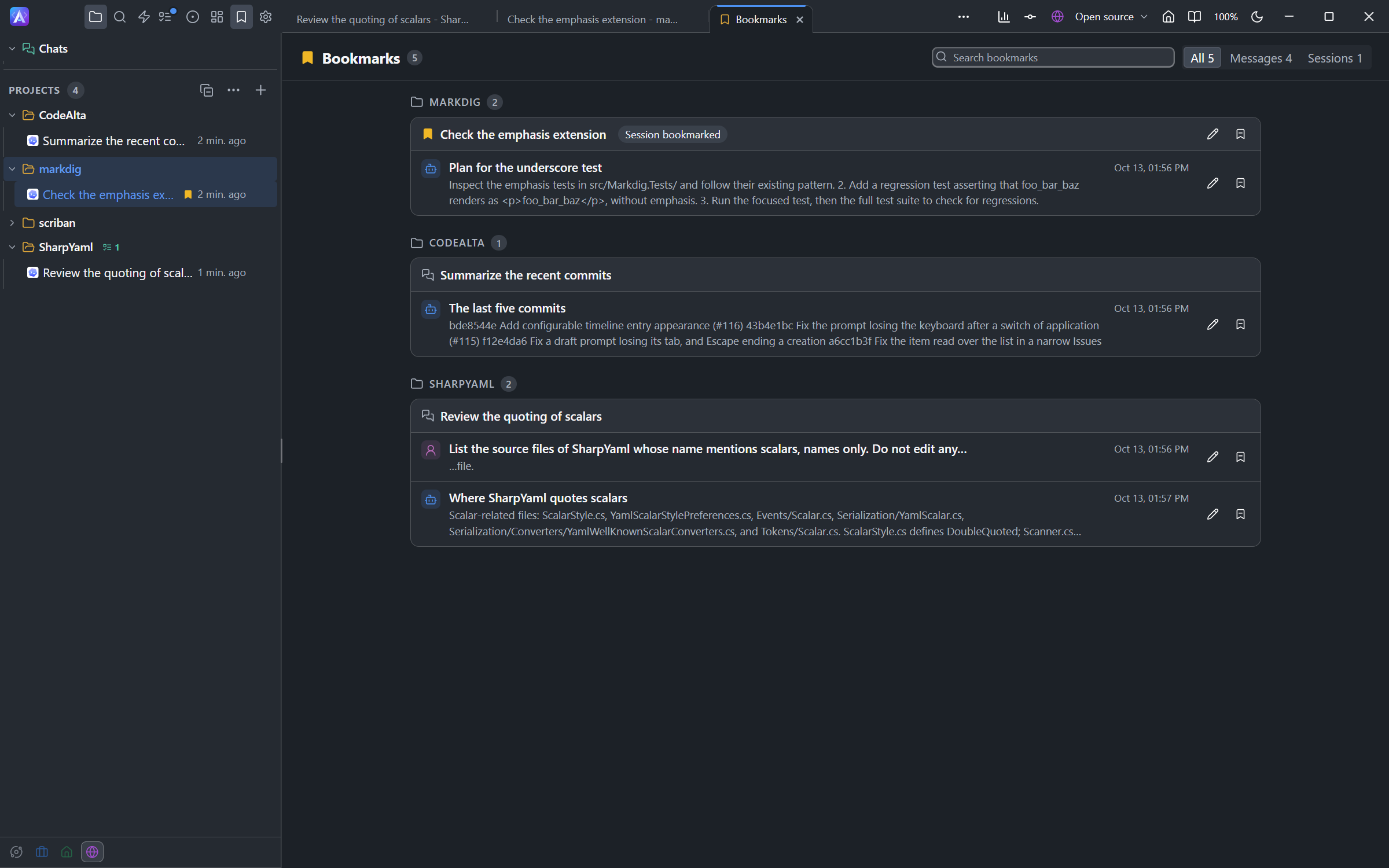
Task: Open the settings gear icon in the toolbar
Action: click(266, 17)
